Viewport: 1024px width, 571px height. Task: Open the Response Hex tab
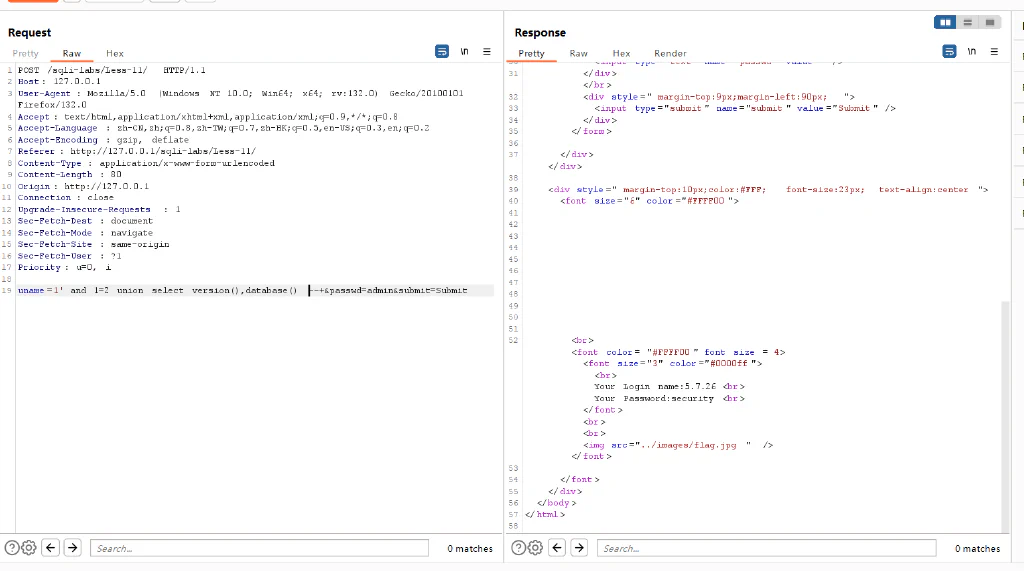coord(621,54)
